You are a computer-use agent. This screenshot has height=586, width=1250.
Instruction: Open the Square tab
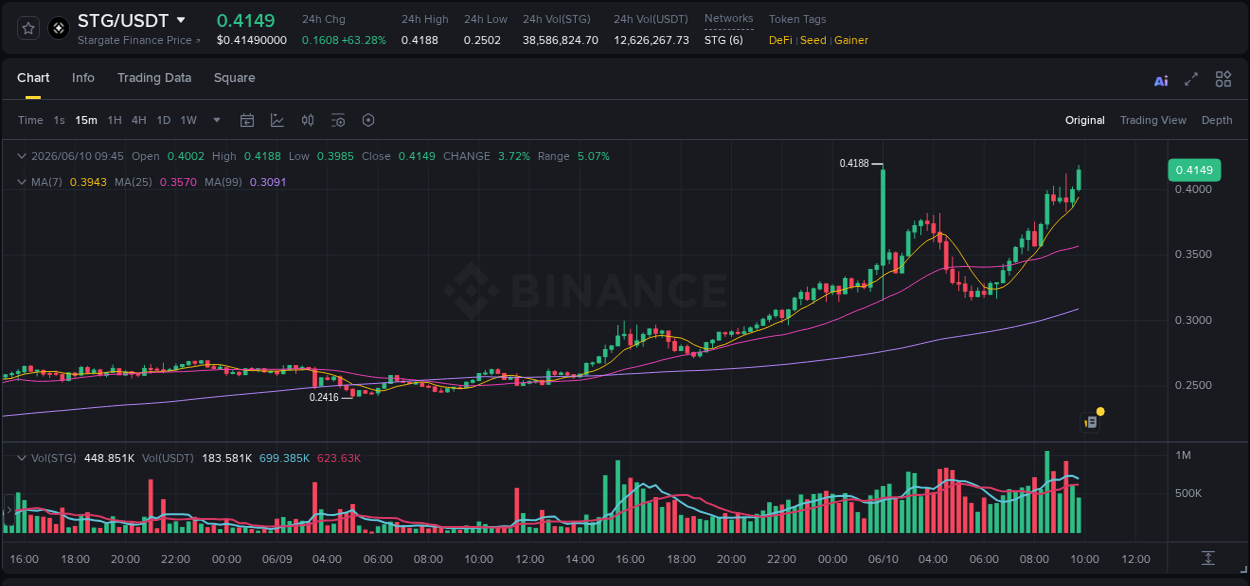234,78
